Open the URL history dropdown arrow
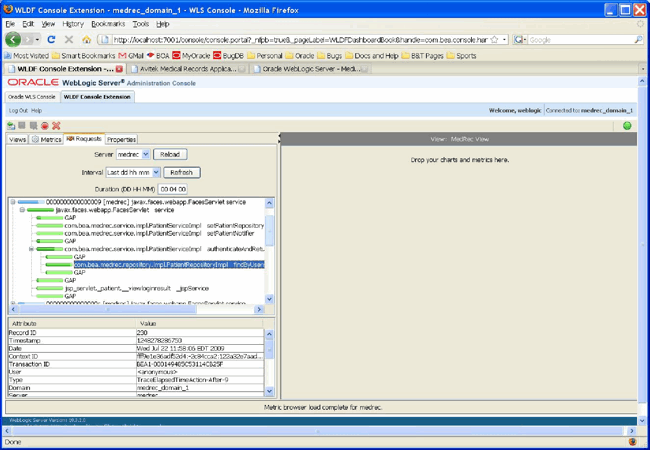Image resolution: width=650 pixels, height=450 pixels. pos(504,40)
